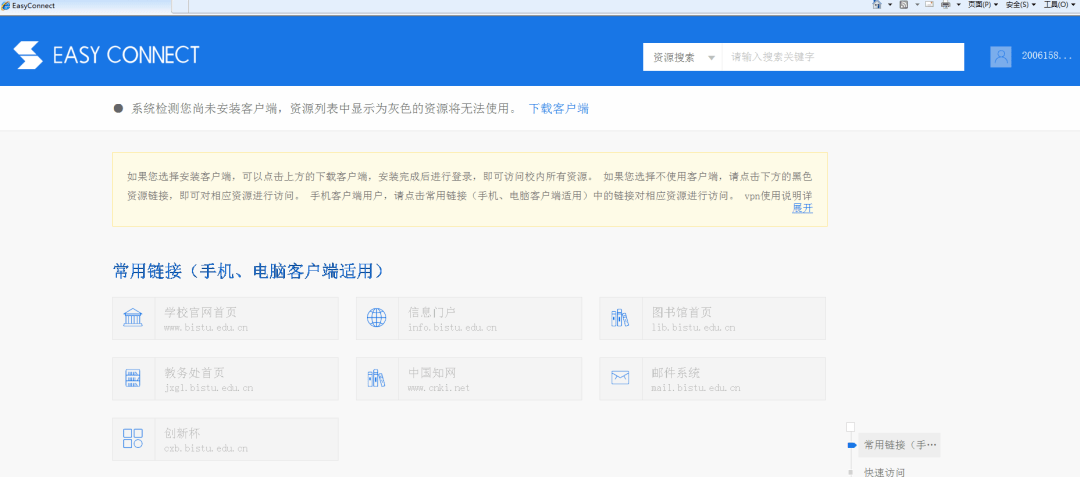Click the 创新杯 grid icon
The height and width of the screenshot is (477, 1080).
[x=133, y=439]
